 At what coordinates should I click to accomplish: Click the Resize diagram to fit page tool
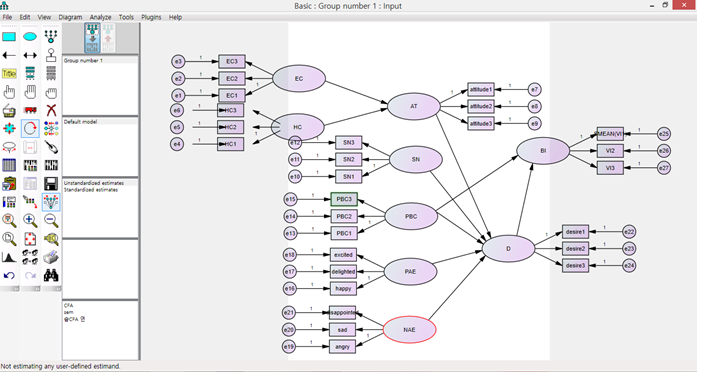pos(30,239)
